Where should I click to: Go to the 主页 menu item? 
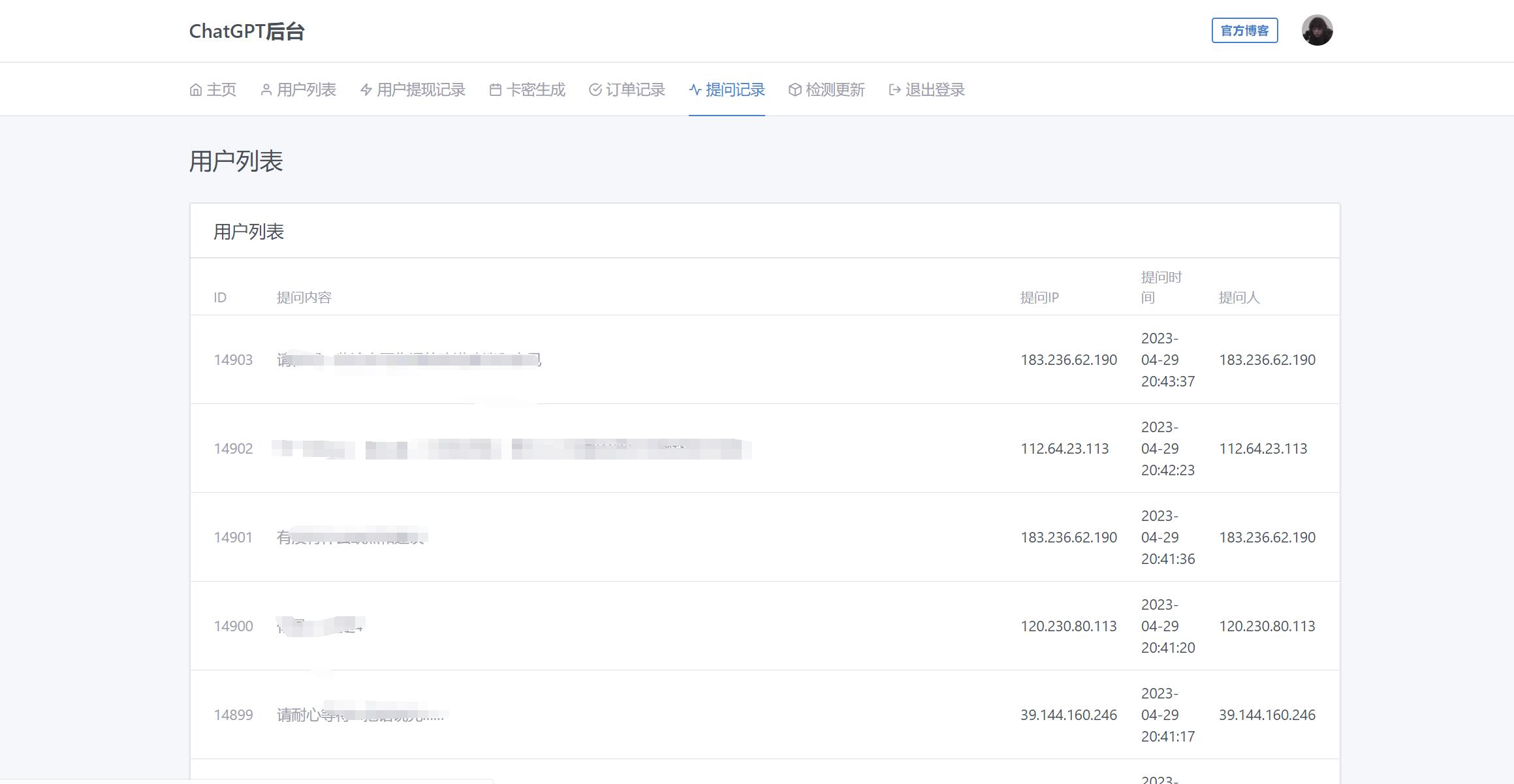click(x=221, y=90)
